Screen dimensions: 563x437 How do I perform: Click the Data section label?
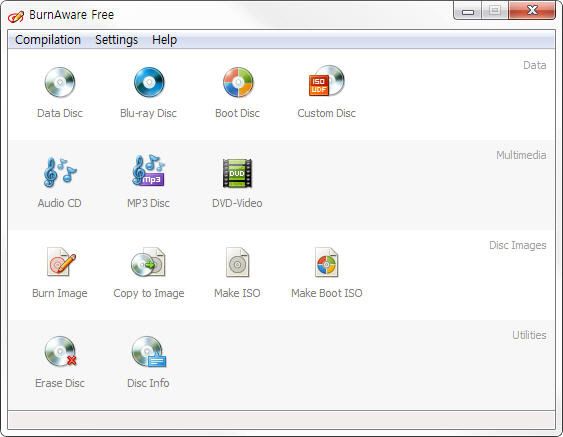[534, 65]
